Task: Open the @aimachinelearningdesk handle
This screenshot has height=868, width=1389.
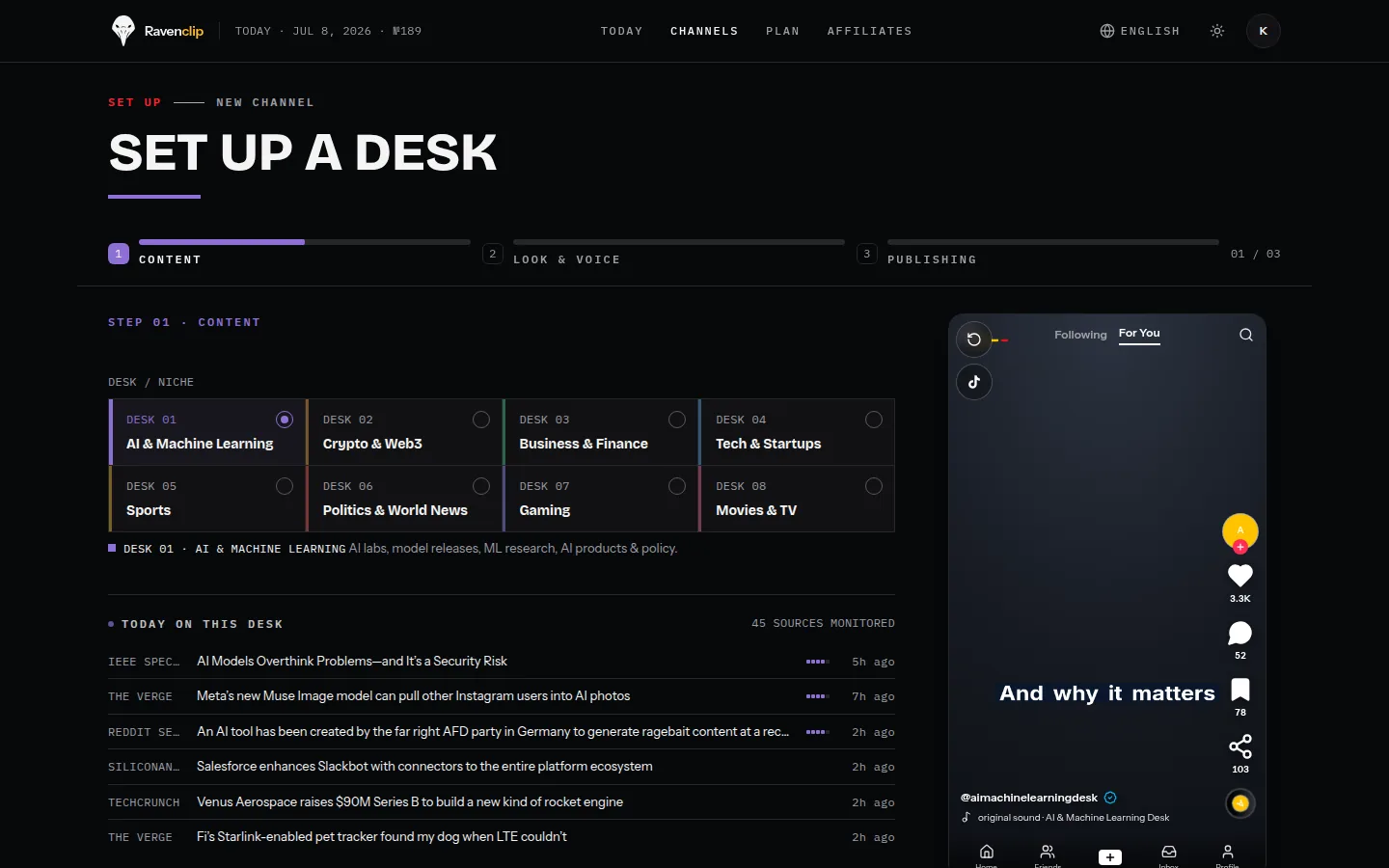Action: tap(1029, 798)
